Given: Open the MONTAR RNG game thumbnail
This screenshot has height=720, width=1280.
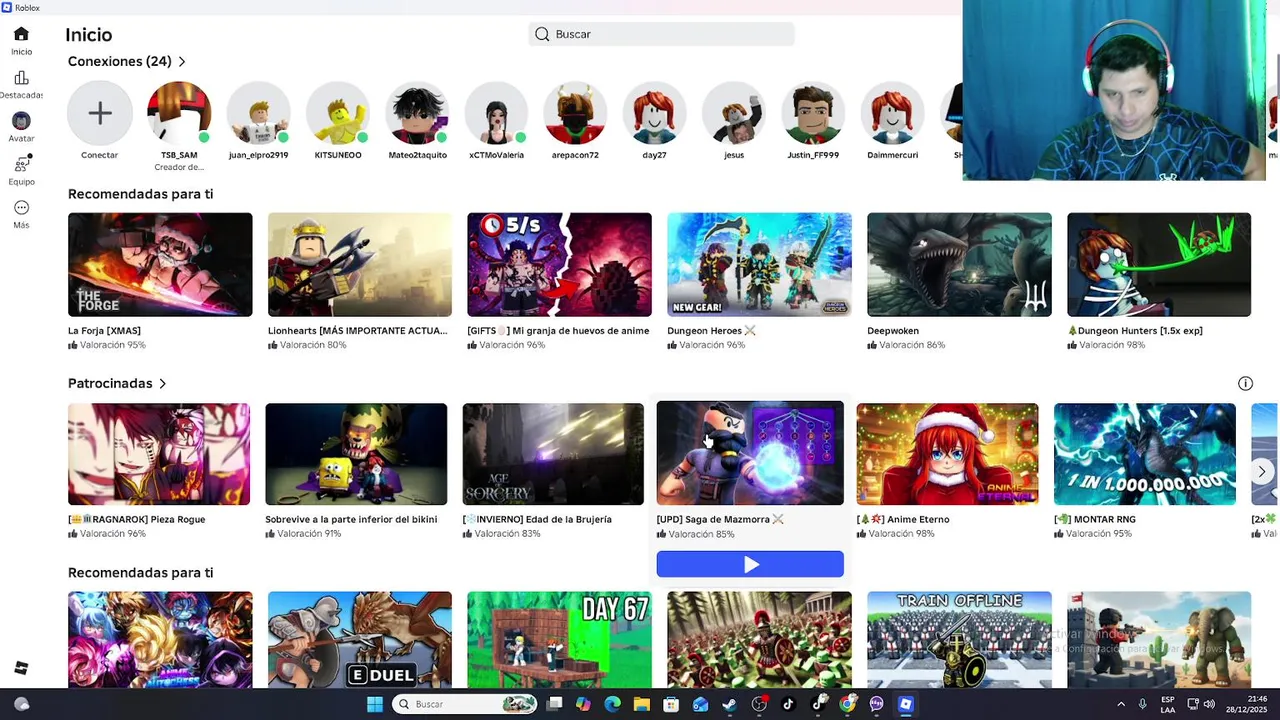Looking at the screenshot, I should pos(1145,454).
